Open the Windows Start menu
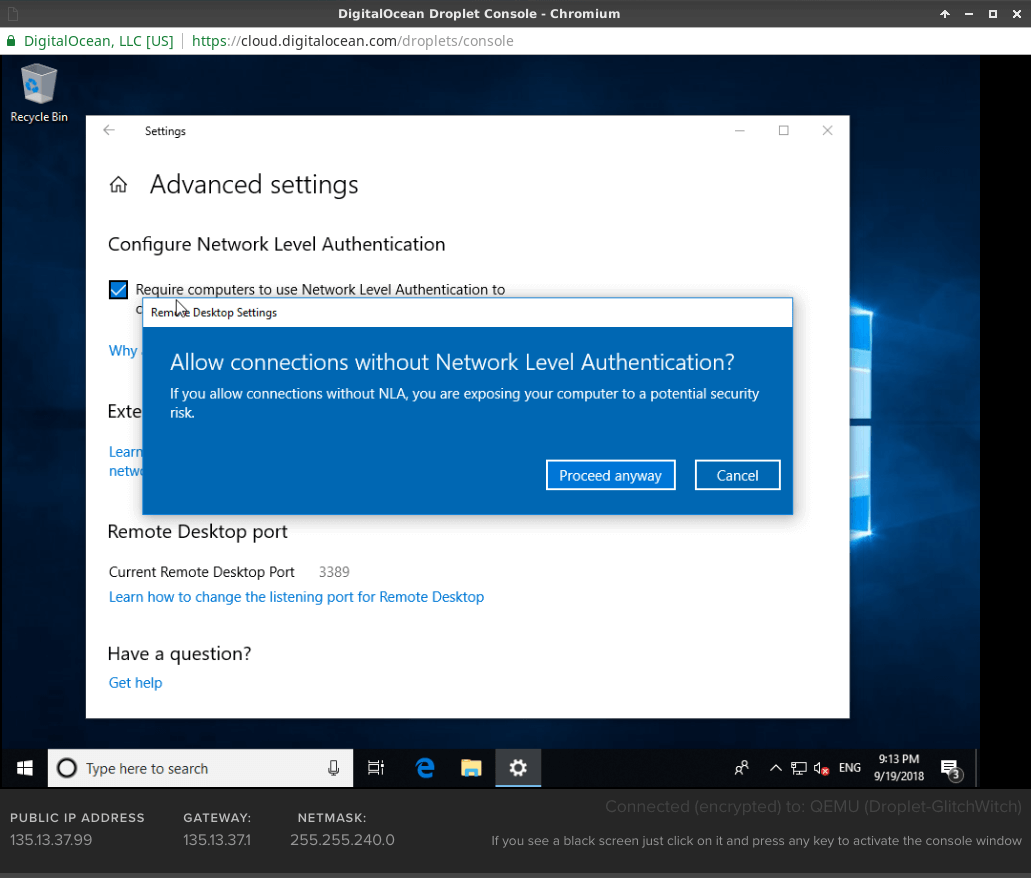The height and width of the screenshot is (878, 1031). click(x=24, y=768)
